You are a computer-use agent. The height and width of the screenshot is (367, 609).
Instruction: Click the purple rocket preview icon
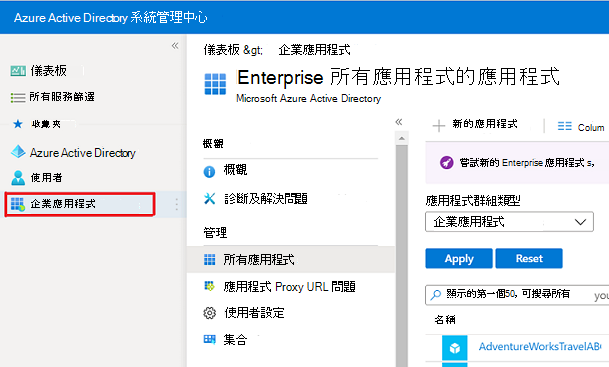446,162
